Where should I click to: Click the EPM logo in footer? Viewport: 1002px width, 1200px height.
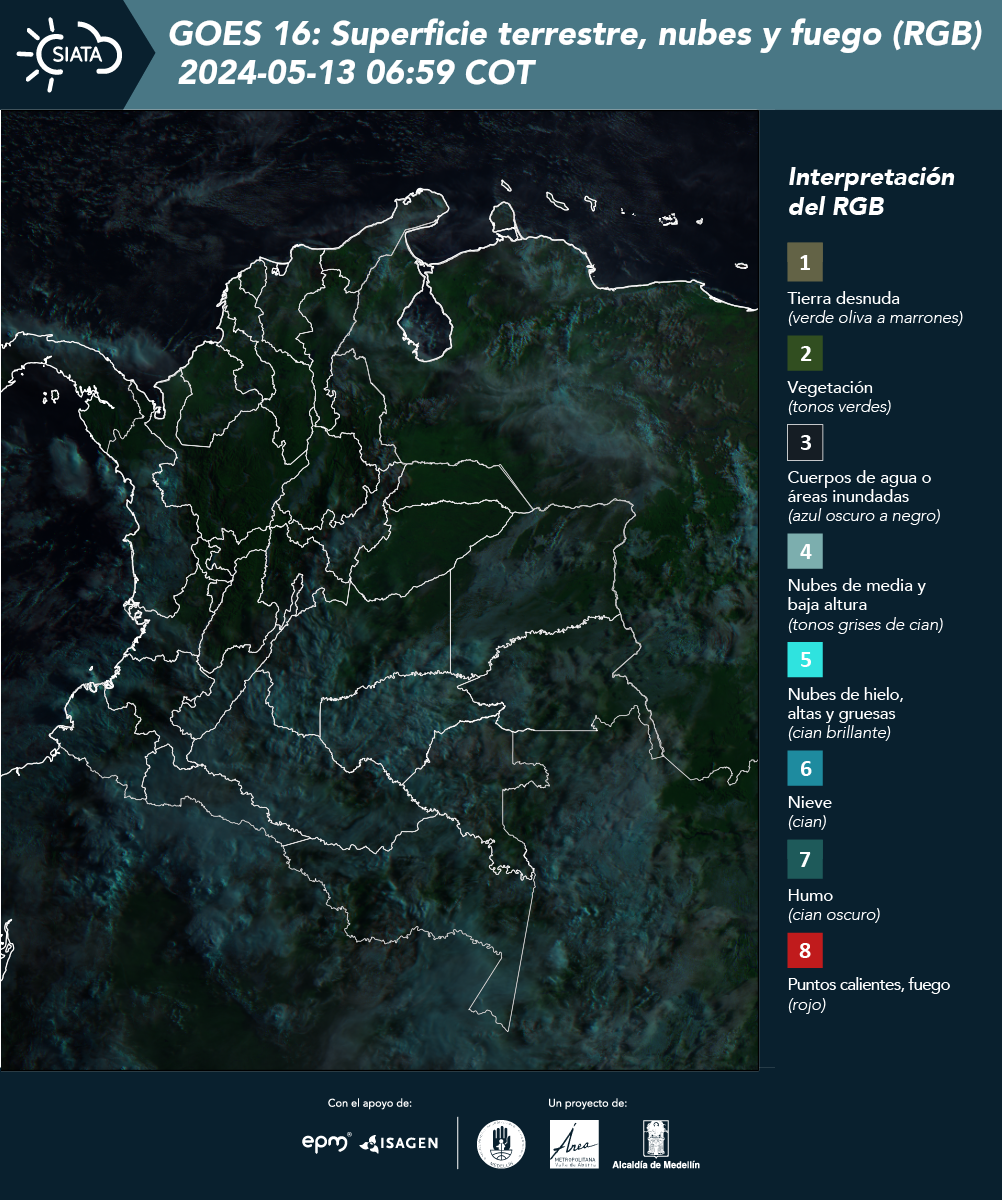327,1142
